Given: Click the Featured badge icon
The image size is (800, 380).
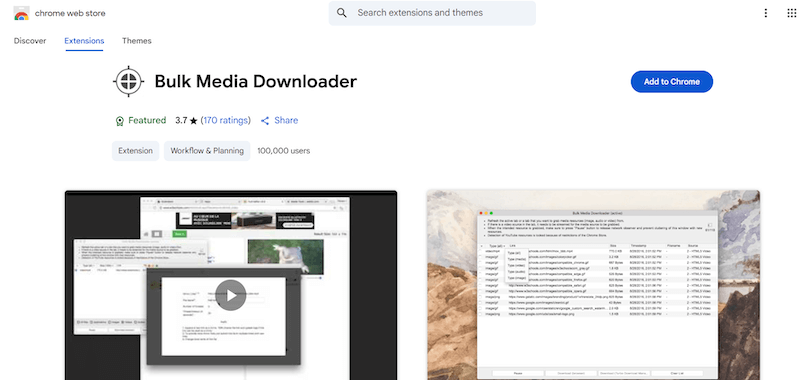Looking at the screenshot, I should 119,121.
